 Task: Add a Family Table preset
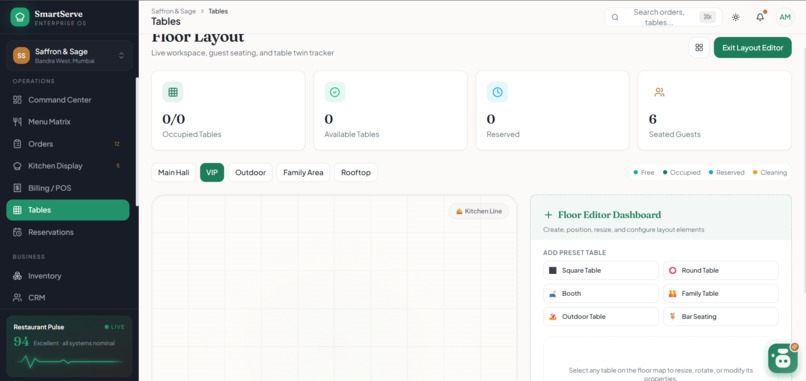coord(721,294)
